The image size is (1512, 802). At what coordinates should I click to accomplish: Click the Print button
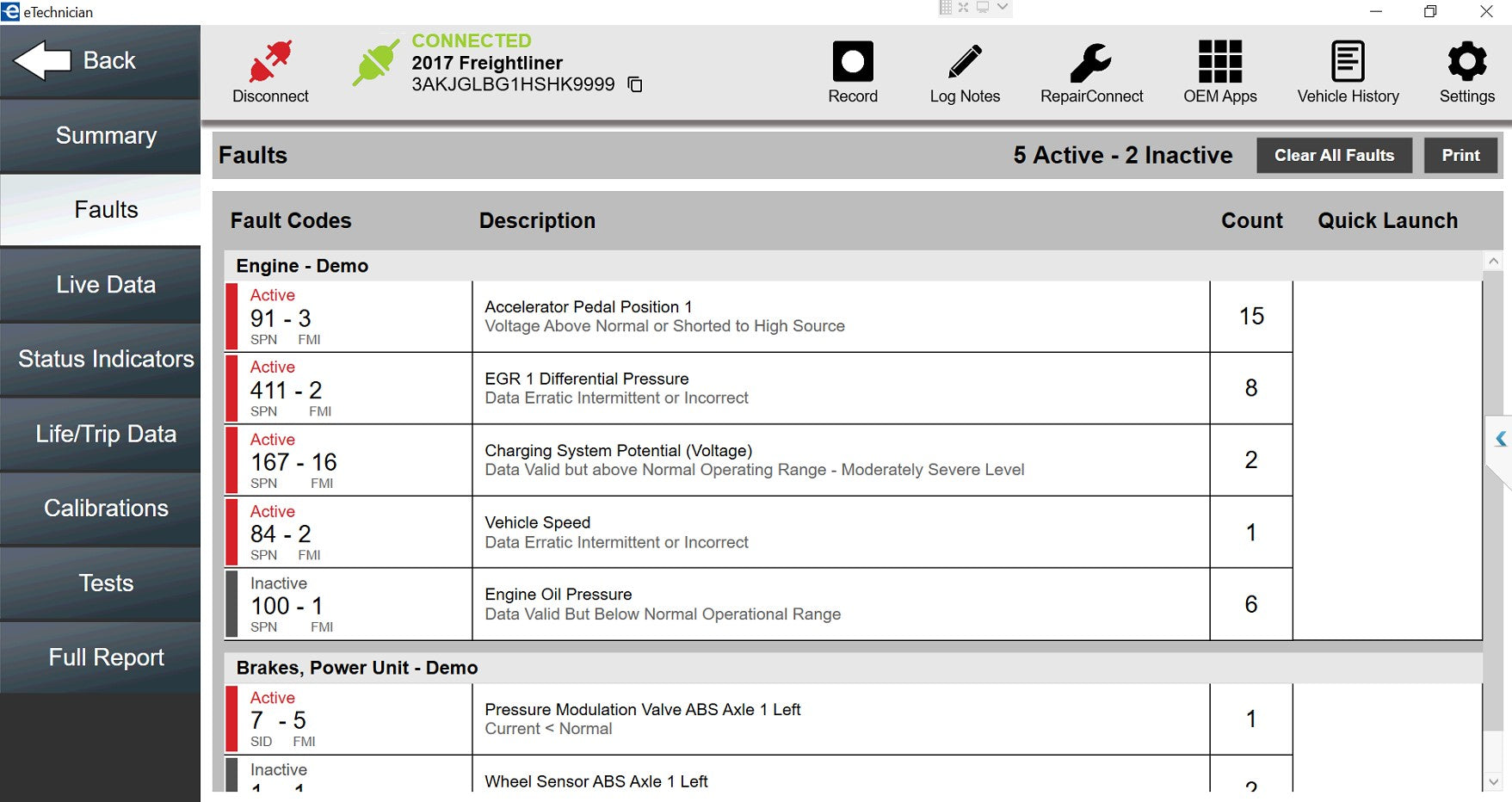(1460, 156)
